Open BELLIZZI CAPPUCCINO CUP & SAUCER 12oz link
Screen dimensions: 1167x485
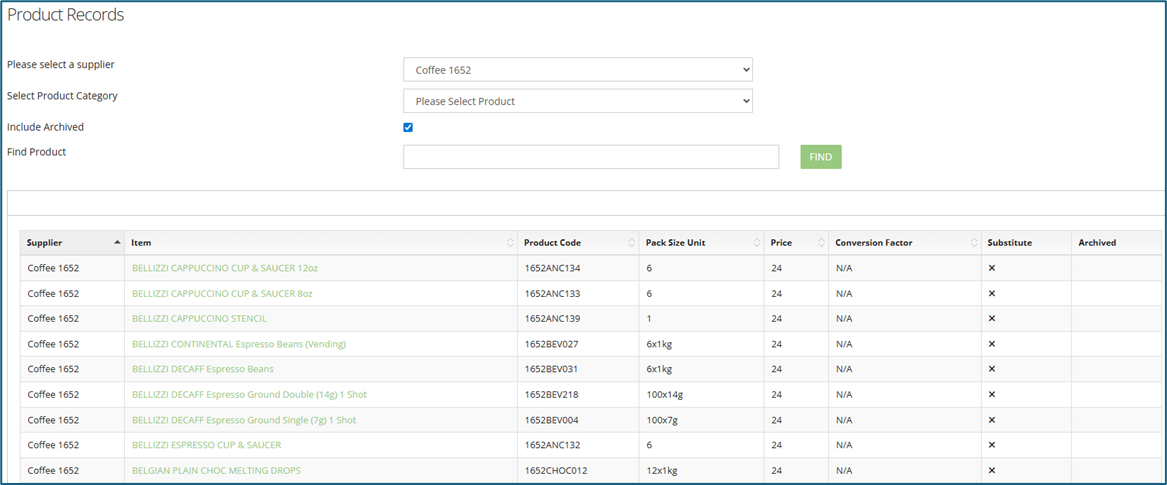pos(225,268)
